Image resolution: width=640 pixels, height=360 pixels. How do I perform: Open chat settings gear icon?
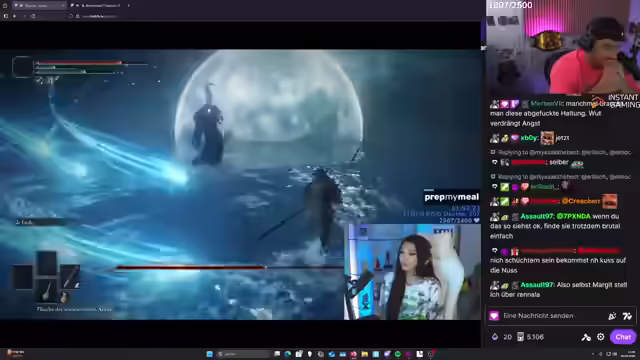[x=600, y=337]
